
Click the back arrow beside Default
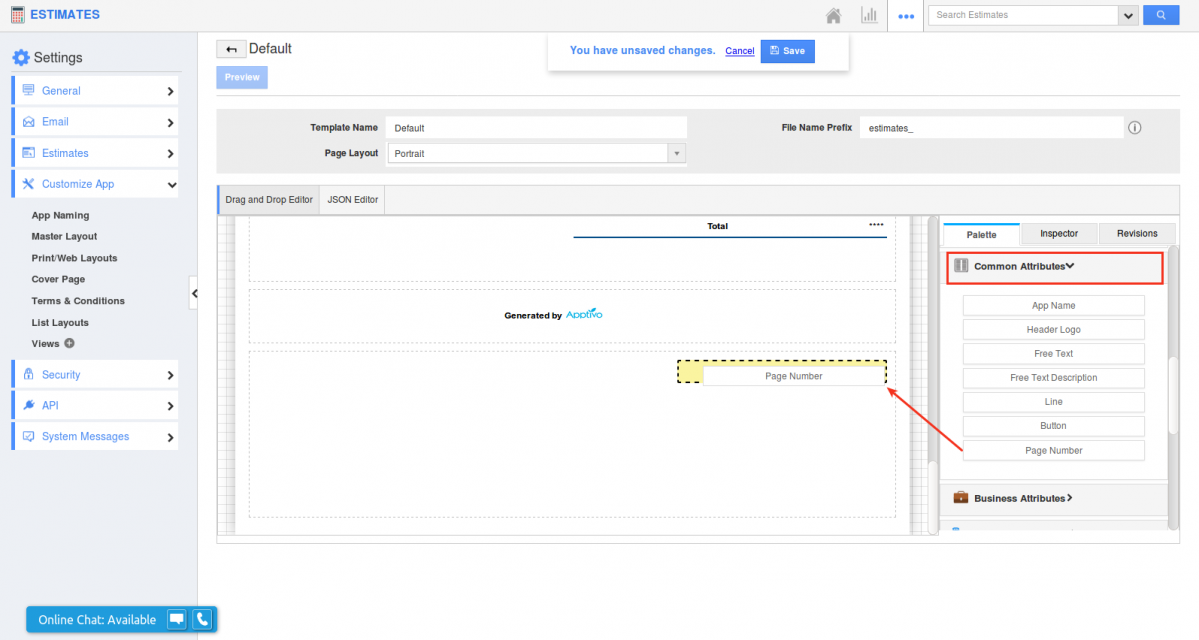tap(231, 49)
